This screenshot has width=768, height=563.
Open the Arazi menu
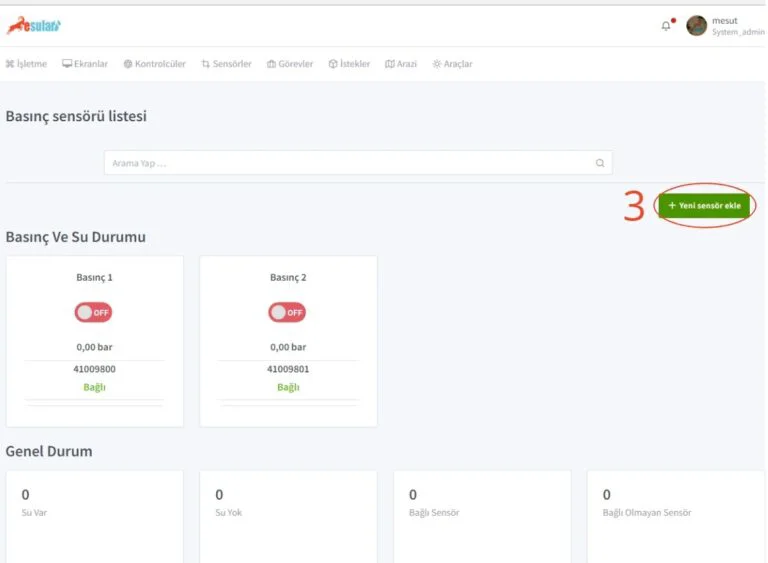(x=401, y=64)
